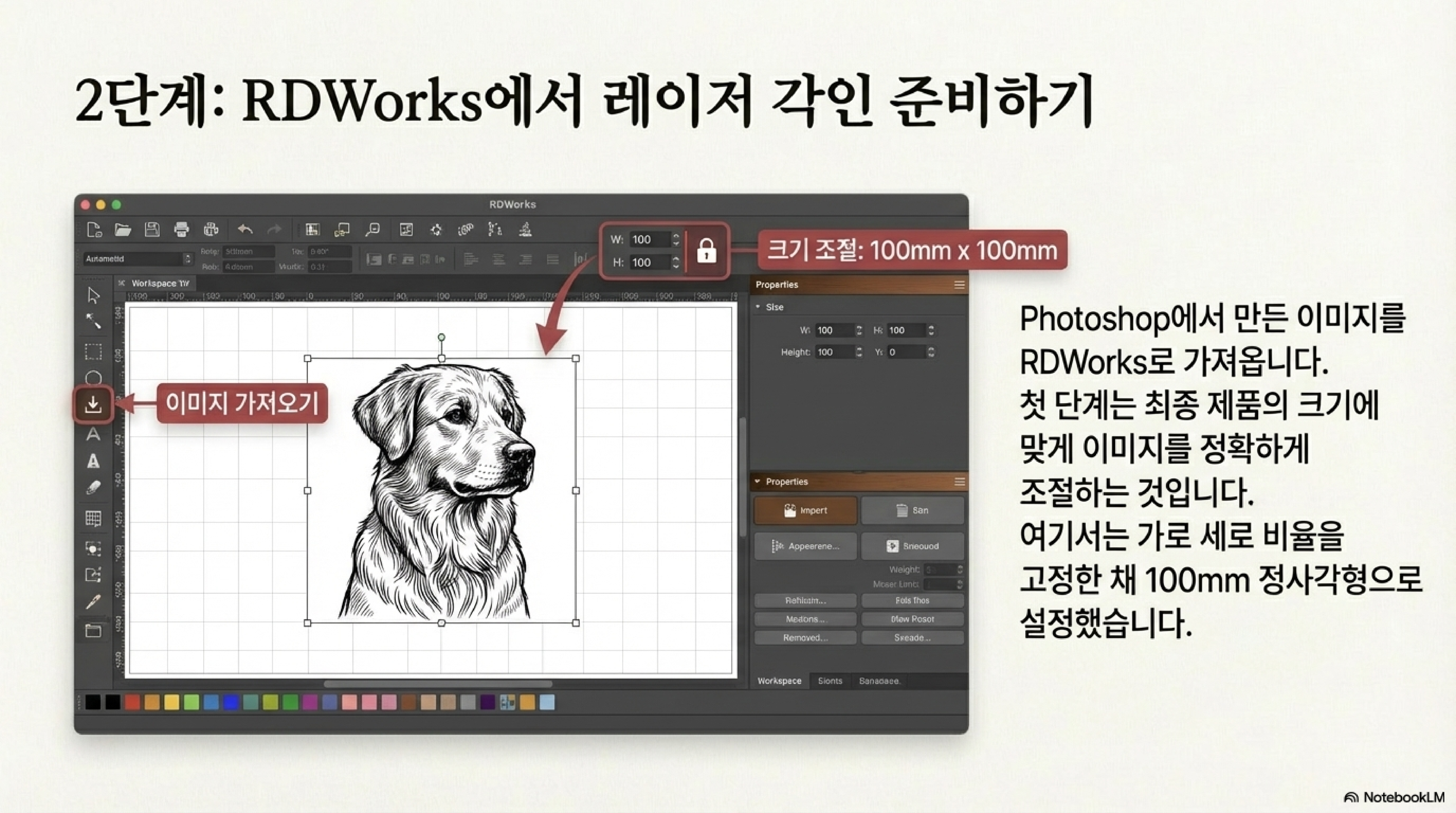Screen dimensions: 1456x813
Task: Select the arrow pointer tool
Action: pyautogui.click(x=93, y=296)
